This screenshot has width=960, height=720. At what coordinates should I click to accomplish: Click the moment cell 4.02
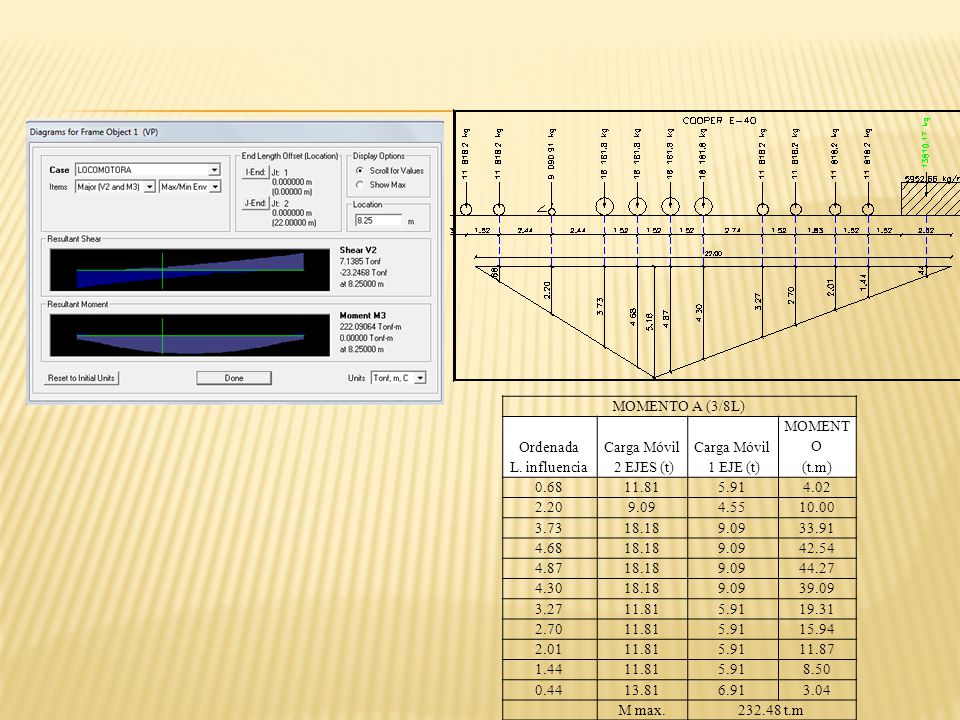pos(817,487)
